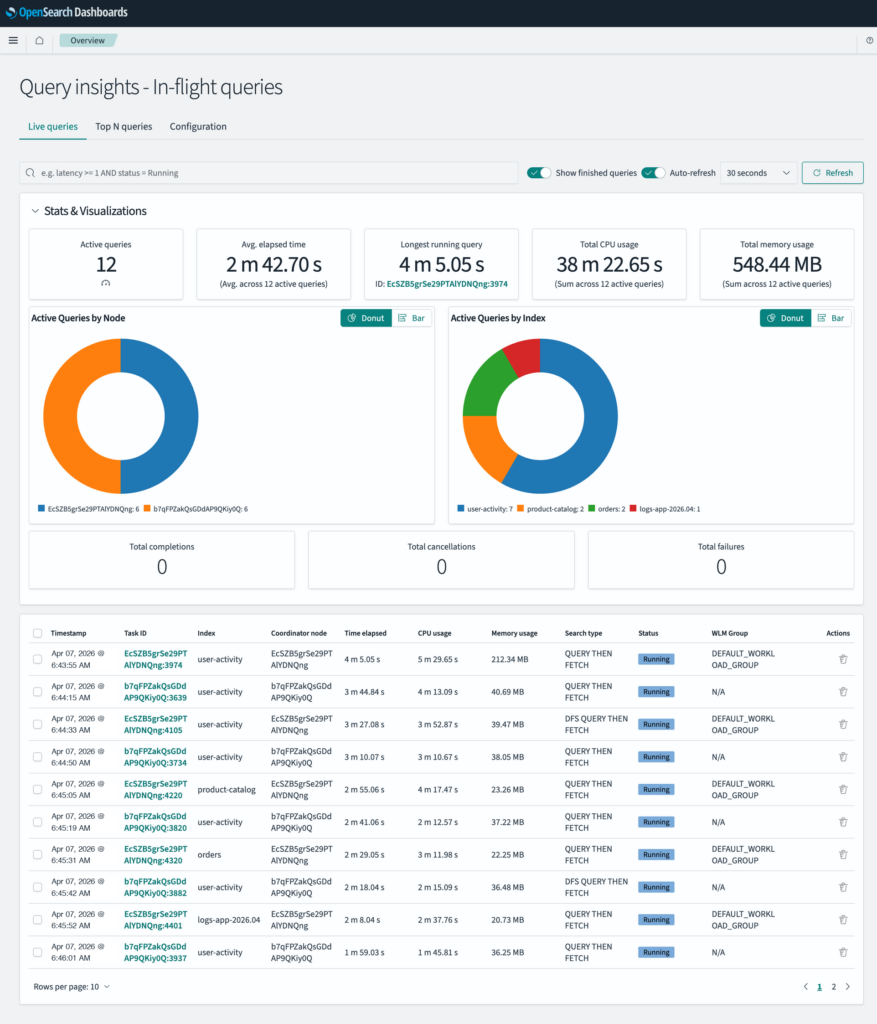The width and height of the screenshot is (877, 1024).
Task: Click the Overview breadcrumb
Action: [x=88, y=40]
